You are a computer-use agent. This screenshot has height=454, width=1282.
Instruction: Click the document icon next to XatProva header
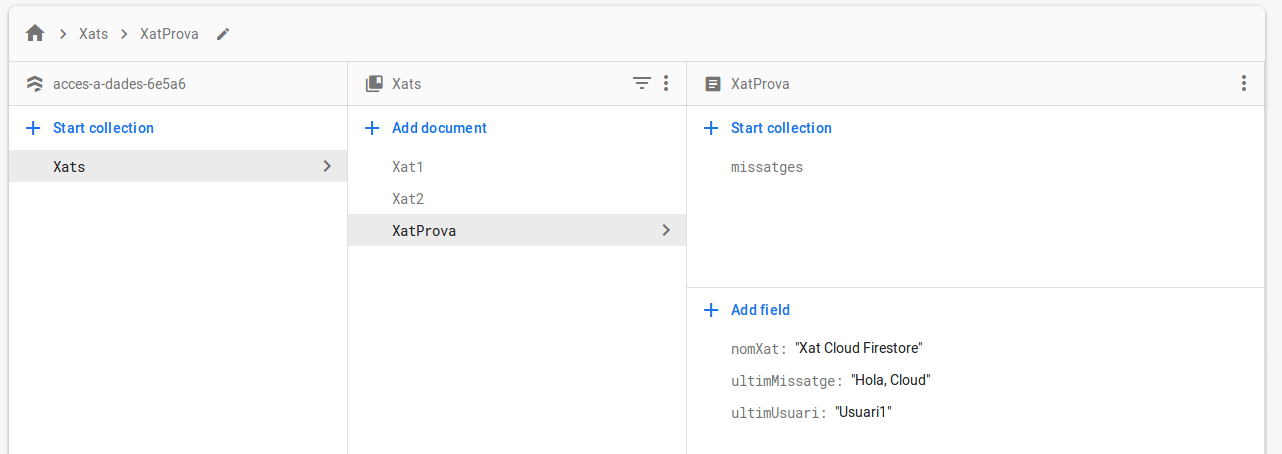click(x=713, y=84)
